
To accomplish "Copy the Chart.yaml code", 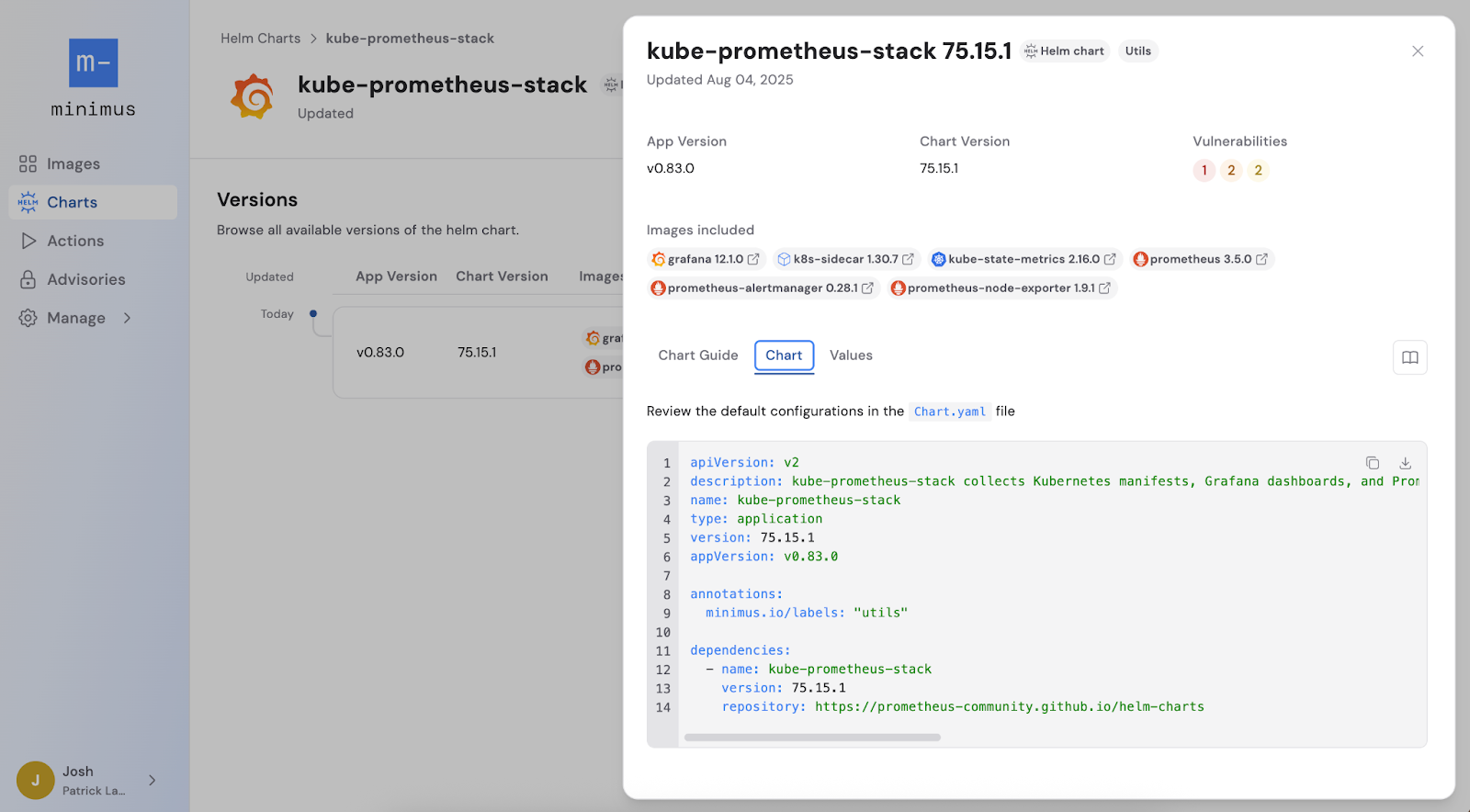I will [1372, 463].
